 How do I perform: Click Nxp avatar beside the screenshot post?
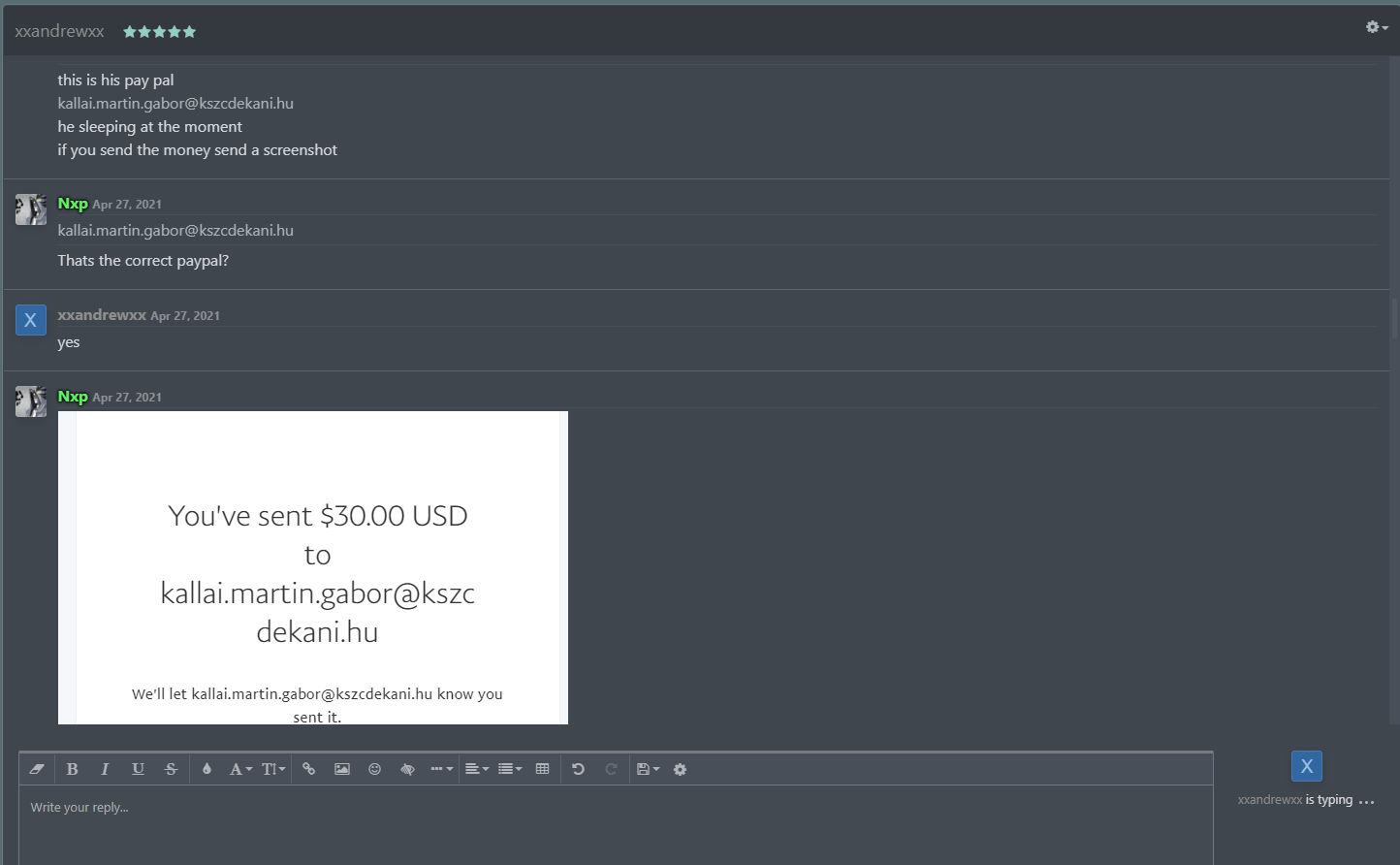(31, 401)
